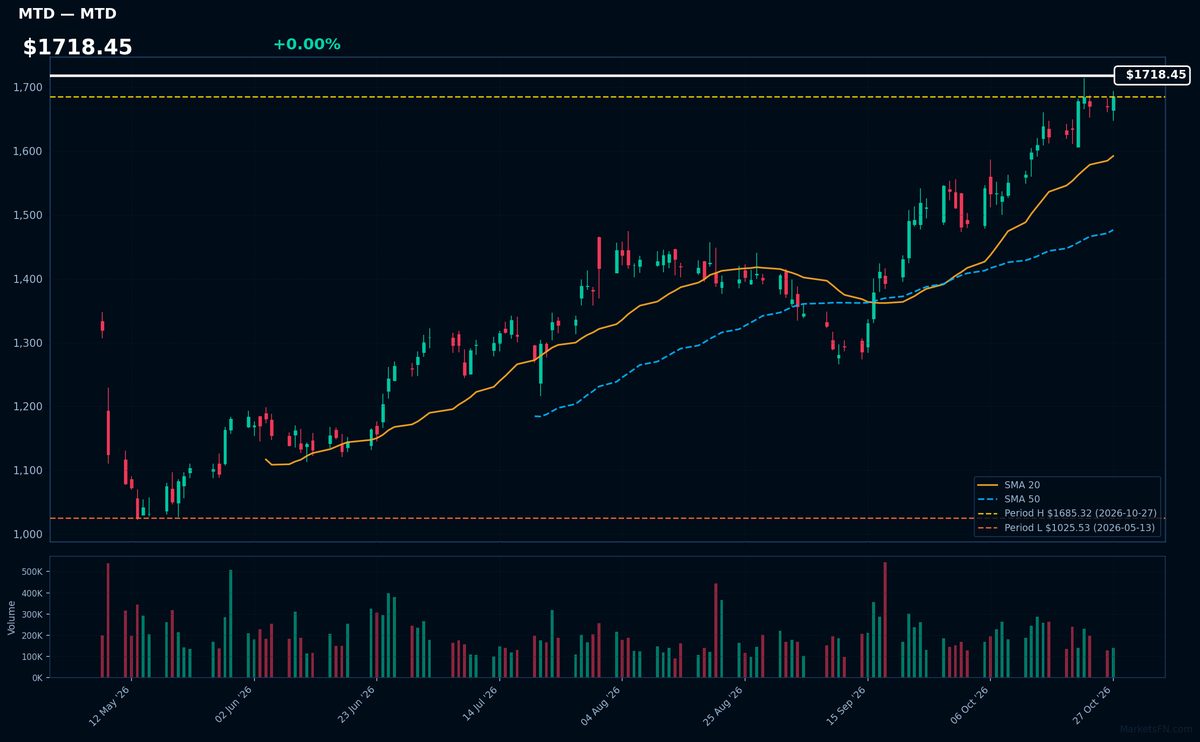Click the 1,600 price axis label
The width and height of the screenshot is (1200, 742).
coord(29,152)
